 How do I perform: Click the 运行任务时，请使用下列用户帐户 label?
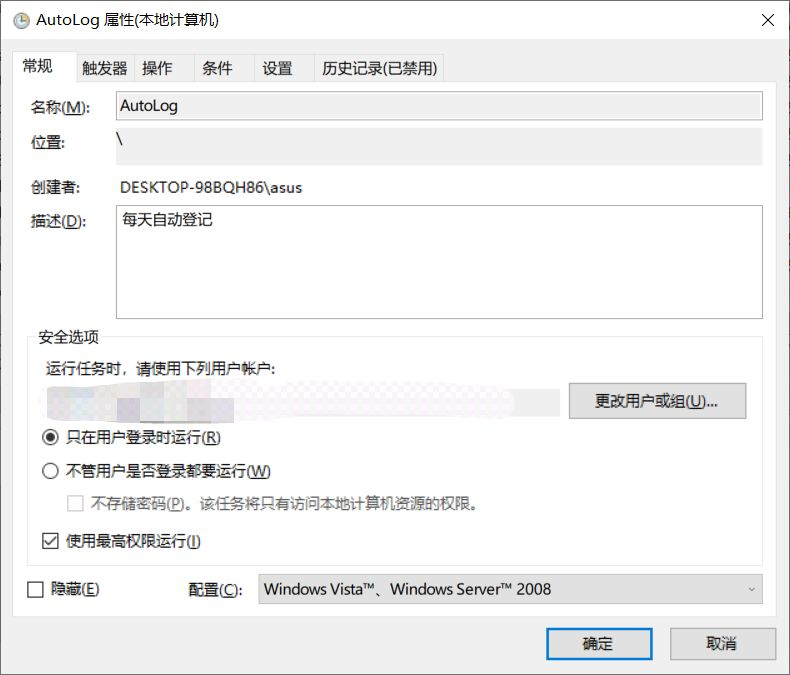tap(161, 369)
